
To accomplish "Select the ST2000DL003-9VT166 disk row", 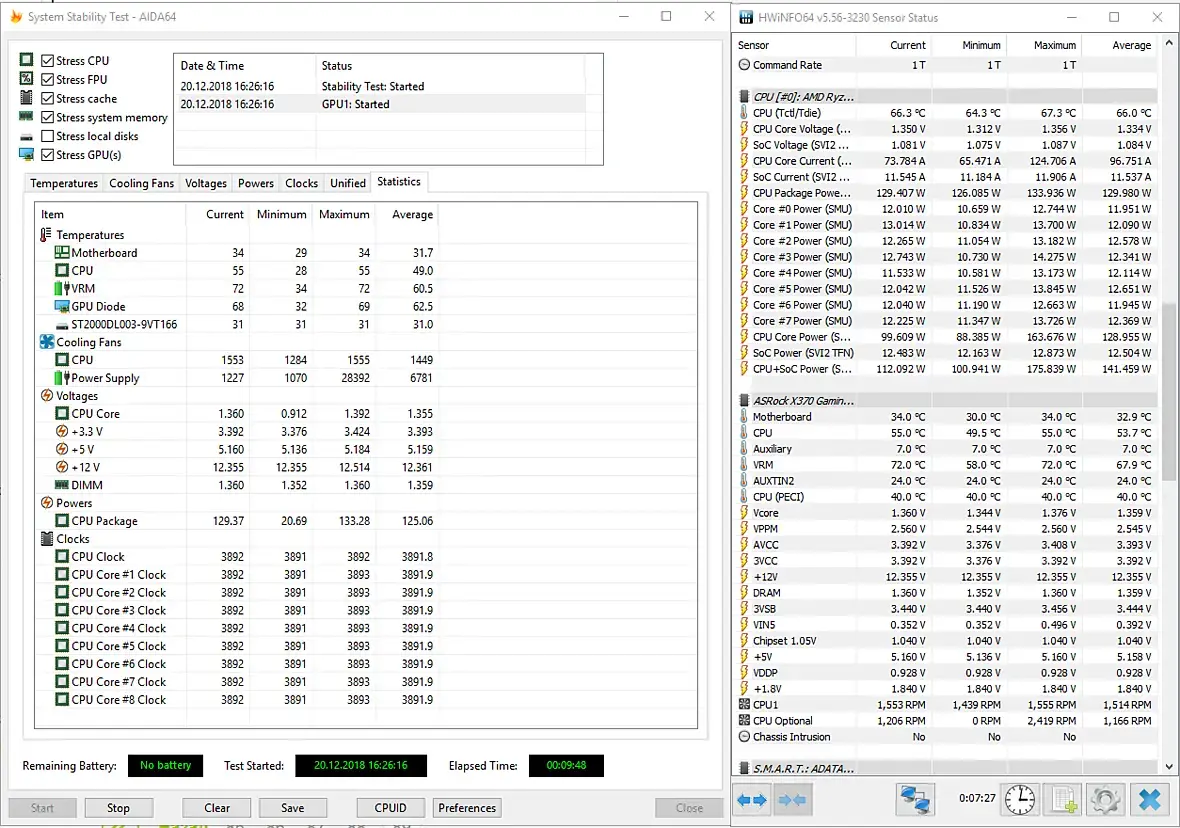I will tap(236, 324).
